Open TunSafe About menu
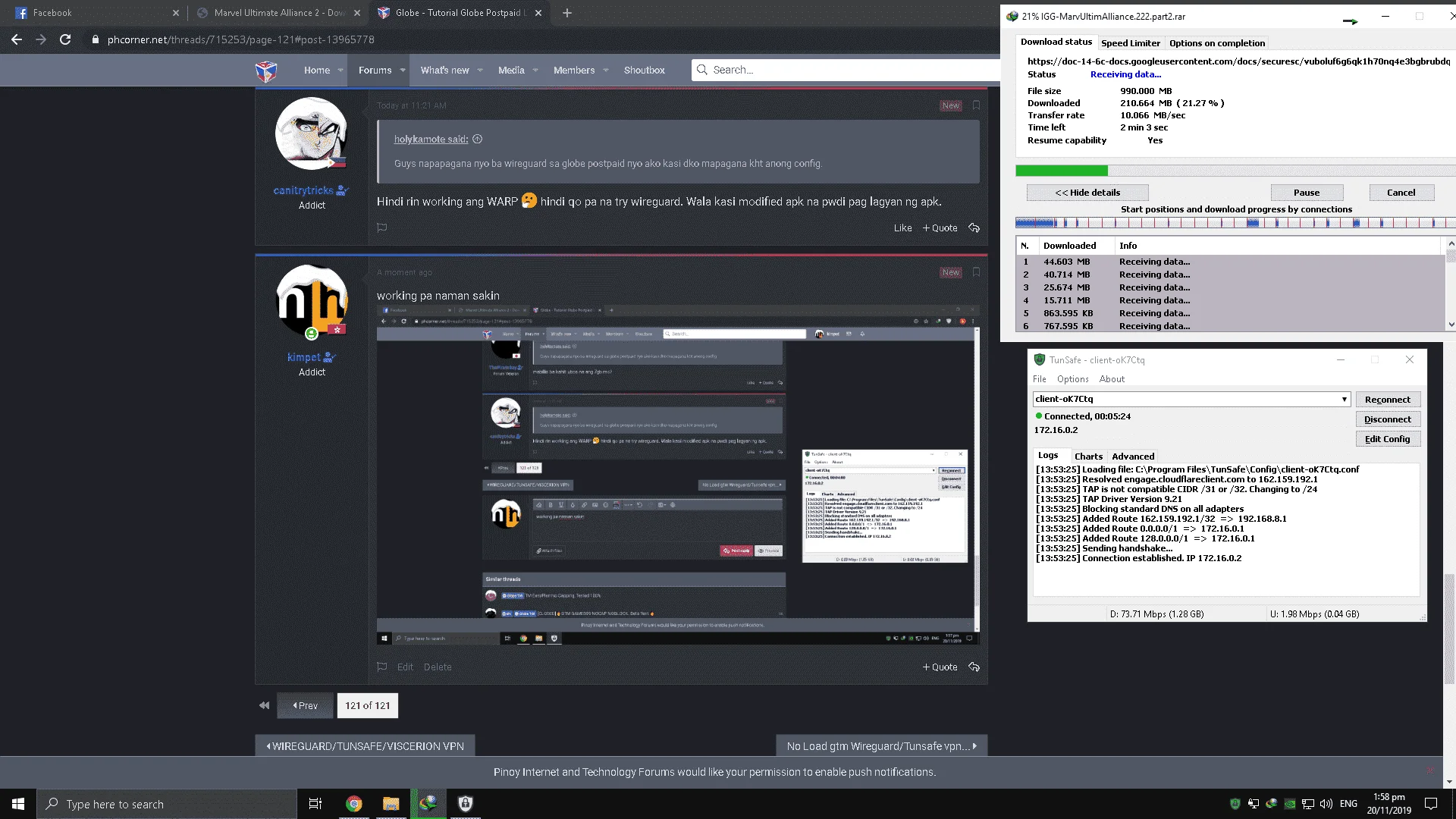Image resolution: width=1456 pixels, height=819 pixels. click(1112, 379)
